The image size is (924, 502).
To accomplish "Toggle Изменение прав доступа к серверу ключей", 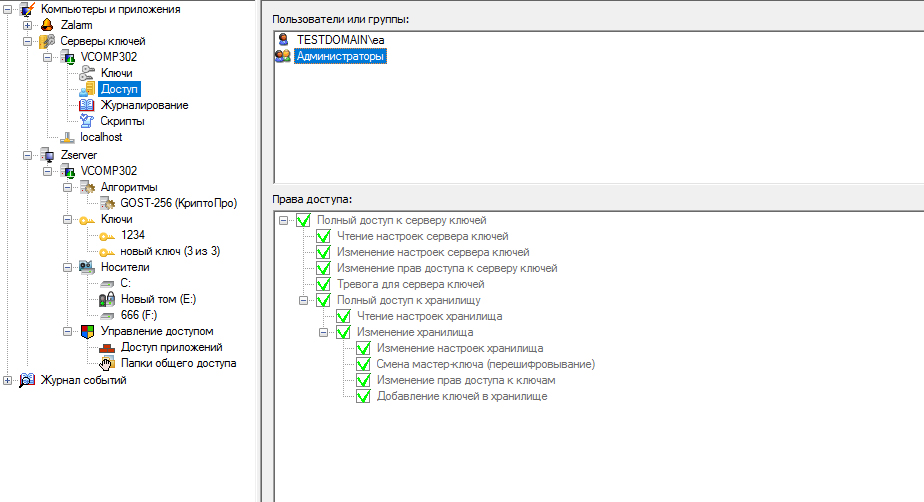I will point(324,268).
